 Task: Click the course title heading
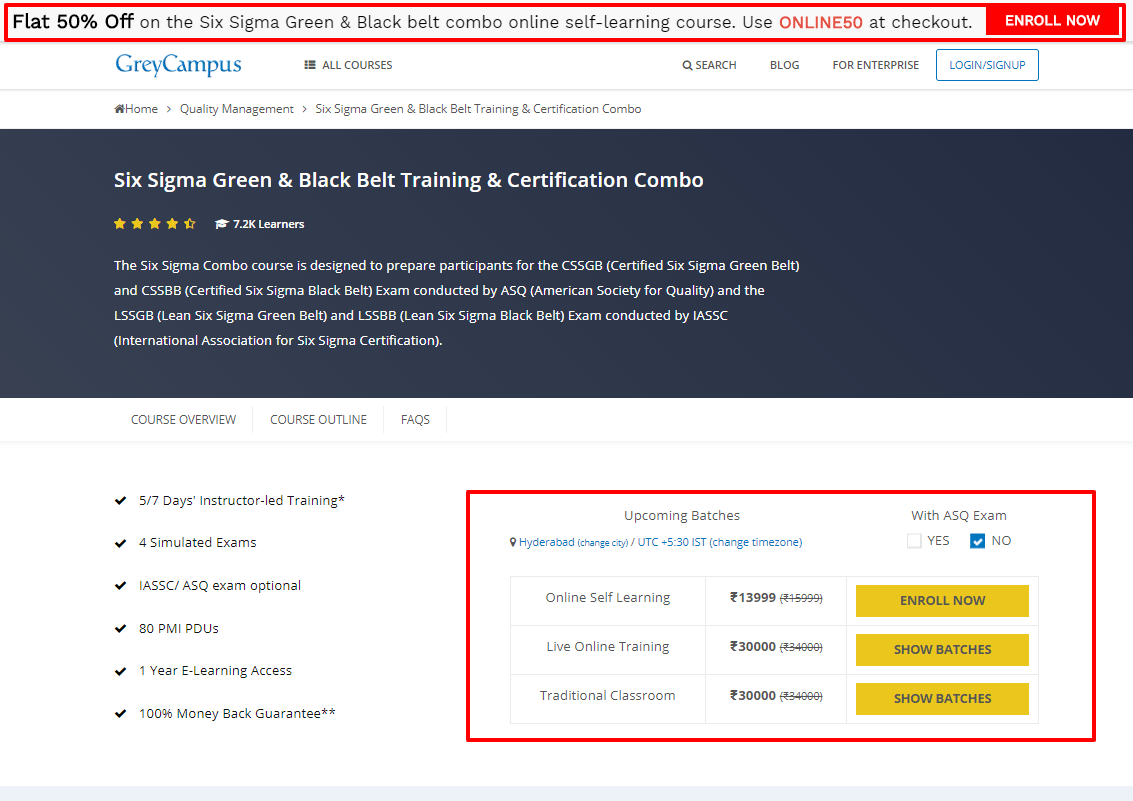pos(408,180)
